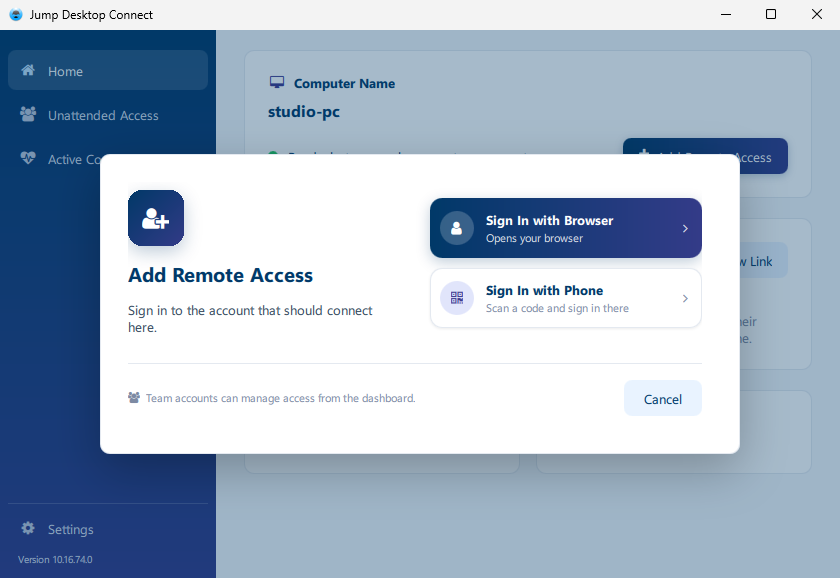Open the Home sidebar item
Image resolution: width=840 pixels, height=578 pixels.
click(x=108, y=70)
